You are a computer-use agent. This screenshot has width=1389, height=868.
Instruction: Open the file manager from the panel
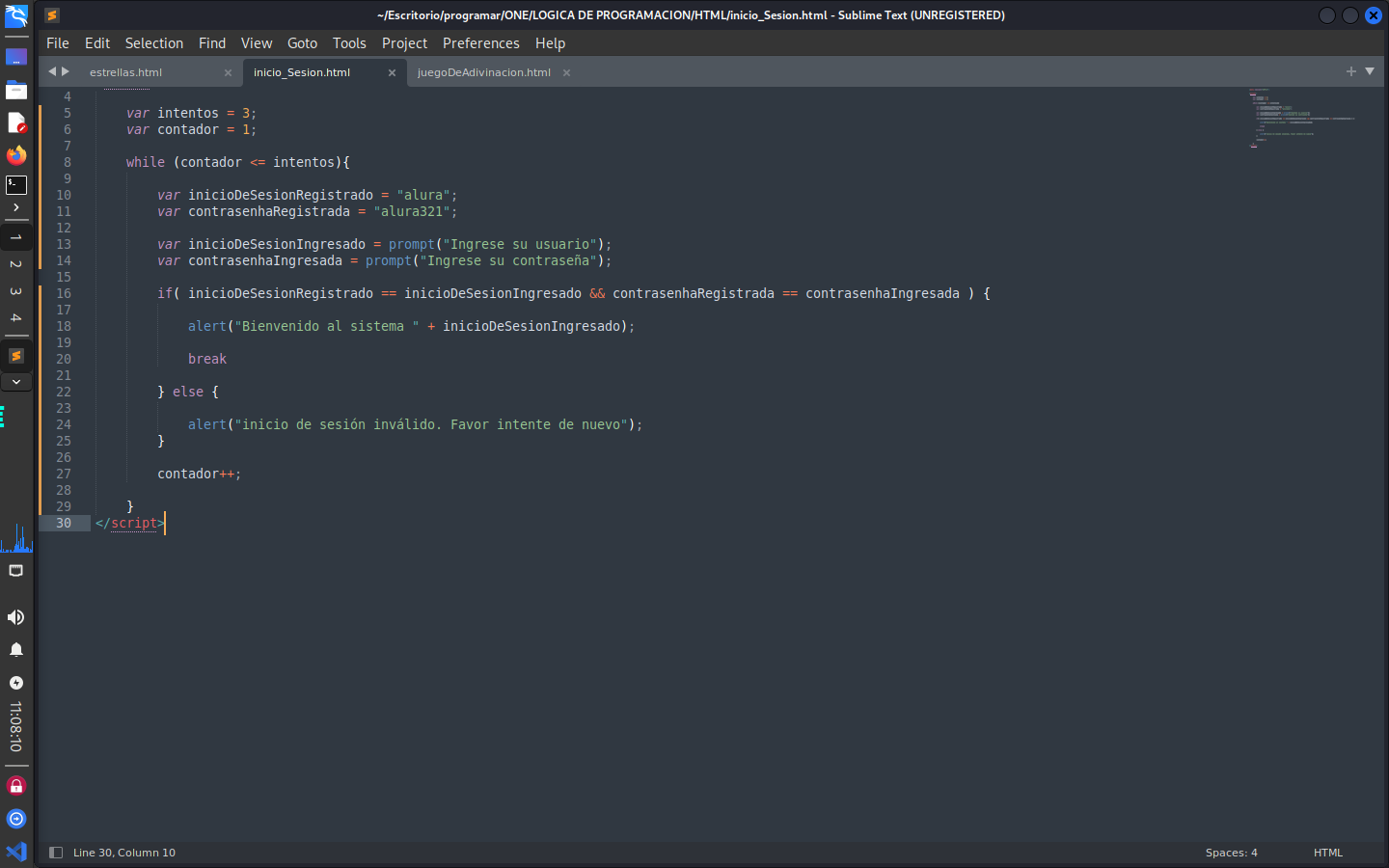pos(16,90)
